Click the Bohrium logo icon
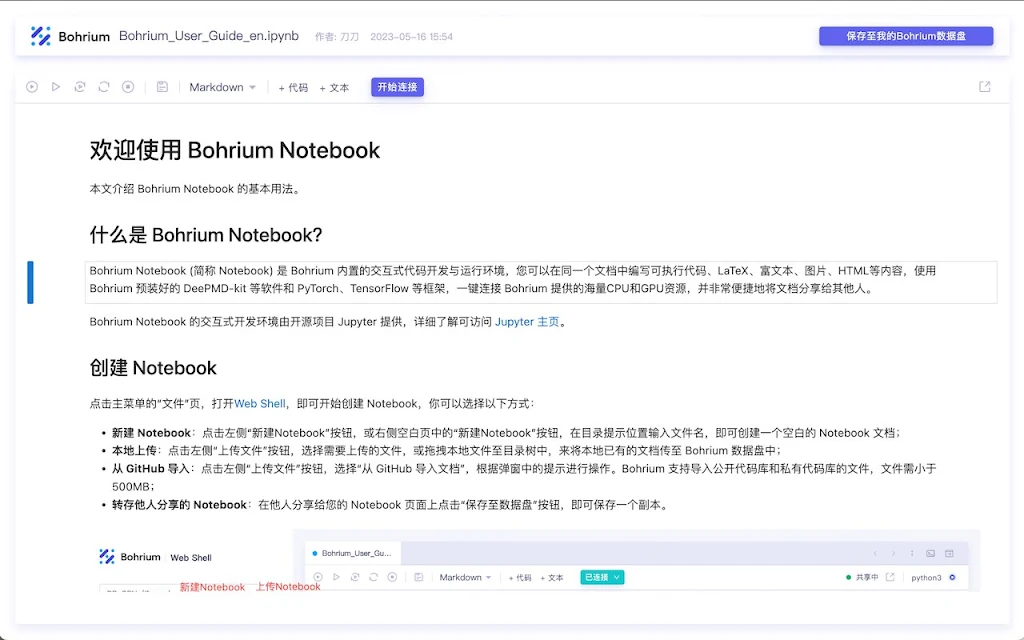The height and width of the screenshot is (640, 1024). (40, 36)
